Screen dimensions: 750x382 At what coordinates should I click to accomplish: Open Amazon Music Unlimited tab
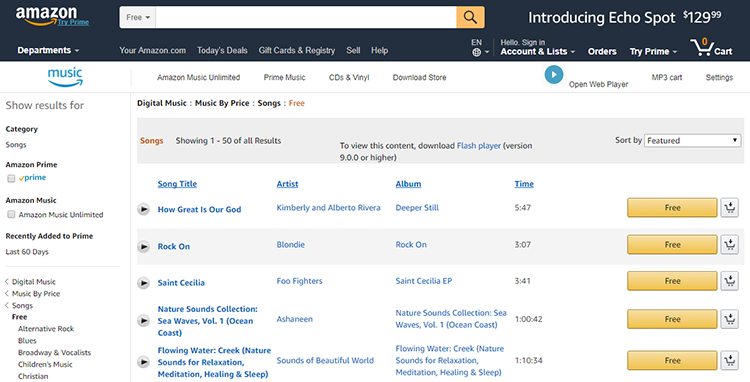[199, 77]
